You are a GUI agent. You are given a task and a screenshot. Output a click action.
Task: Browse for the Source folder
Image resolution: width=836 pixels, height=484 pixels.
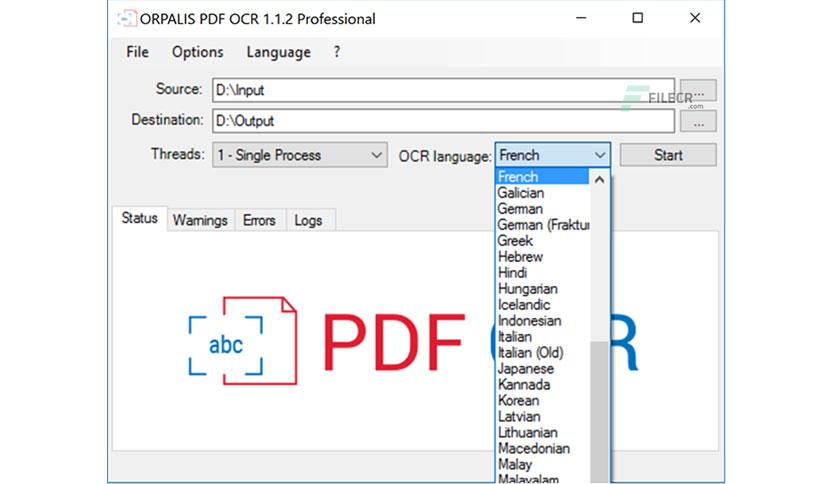coord(698,91)
